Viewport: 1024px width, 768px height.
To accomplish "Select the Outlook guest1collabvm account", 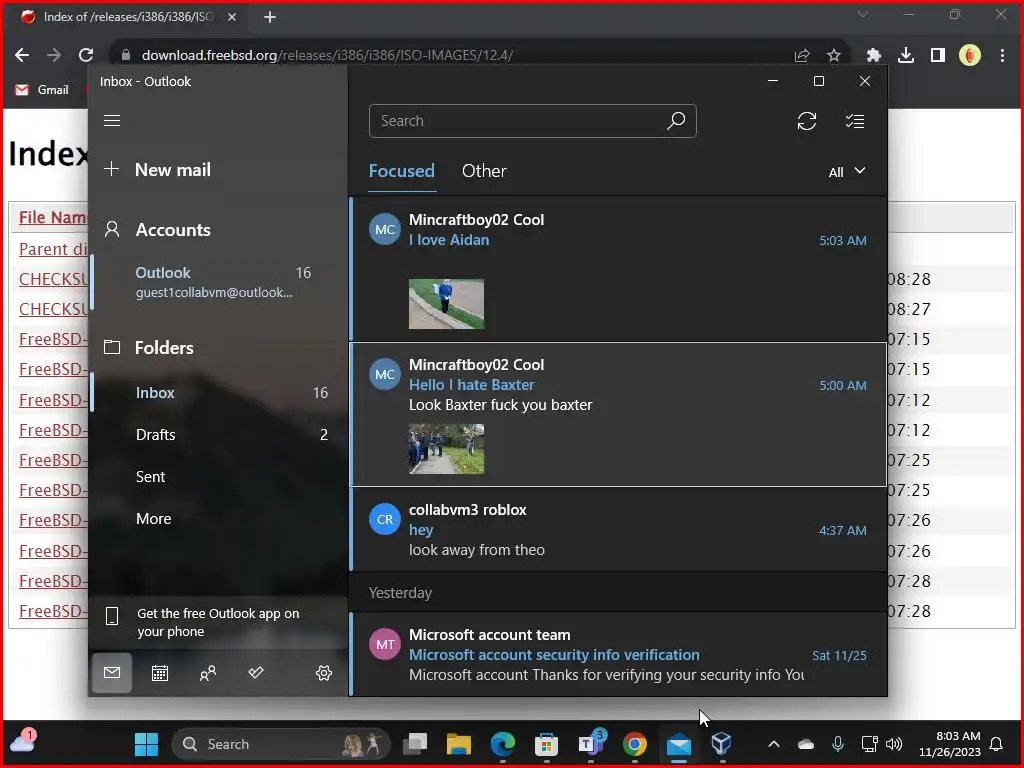I will coord(219,282).
